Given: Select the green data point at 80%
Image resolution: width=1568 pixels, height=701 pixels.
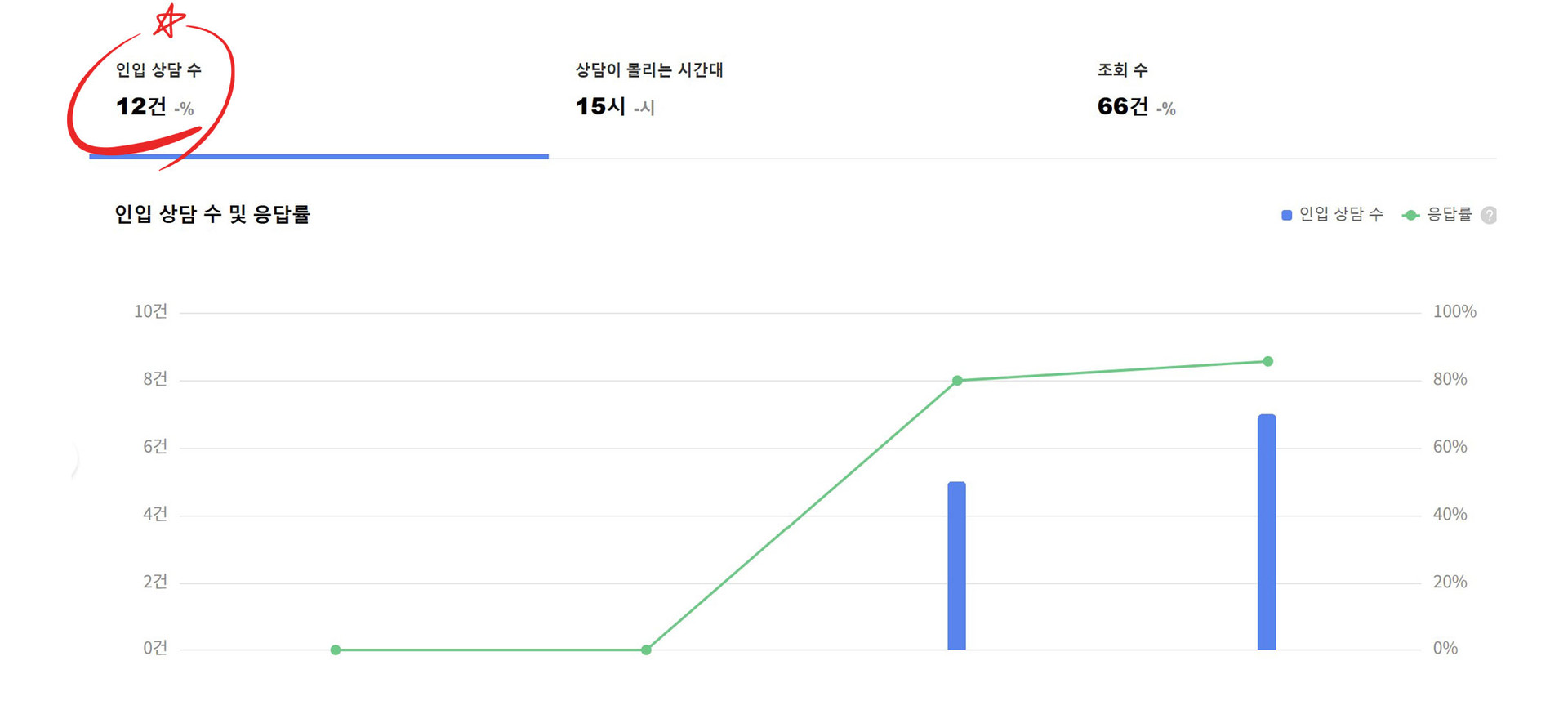Looking at the screenshot, I should click(956, 379).
